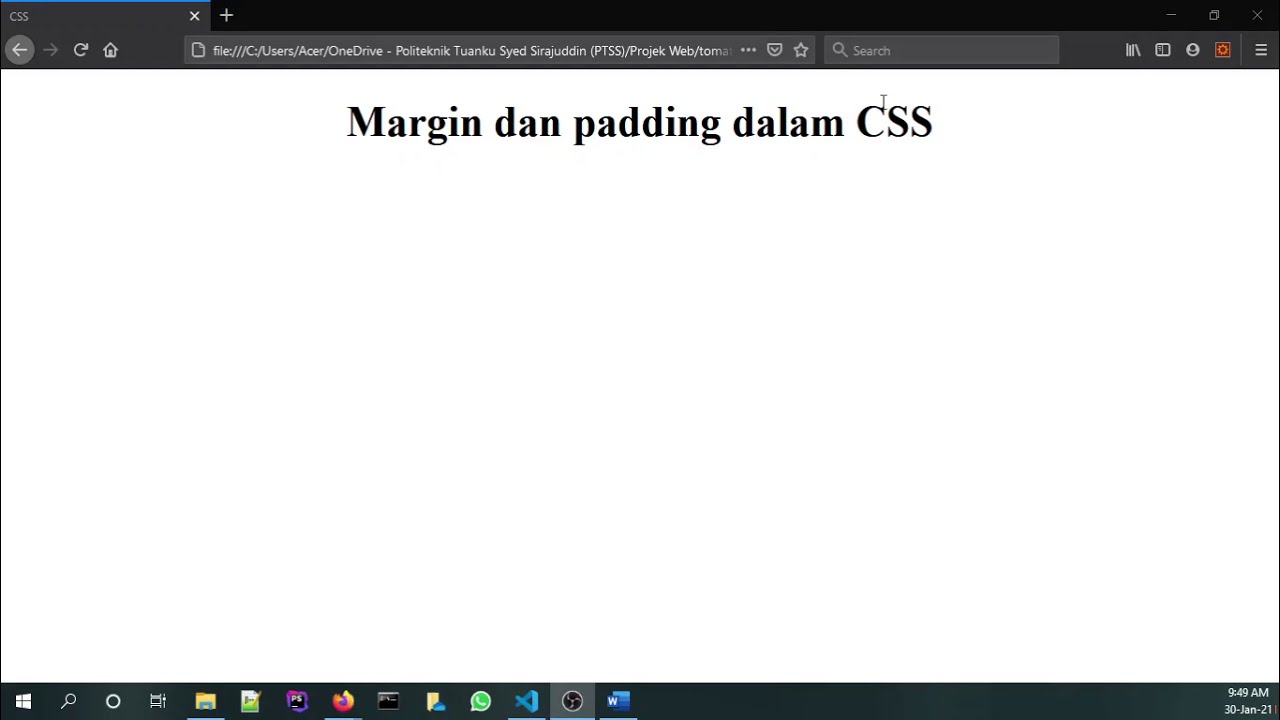Open the Firefox account menu
This screenshot has width=1280, height=720.
tap(1193, 50)
